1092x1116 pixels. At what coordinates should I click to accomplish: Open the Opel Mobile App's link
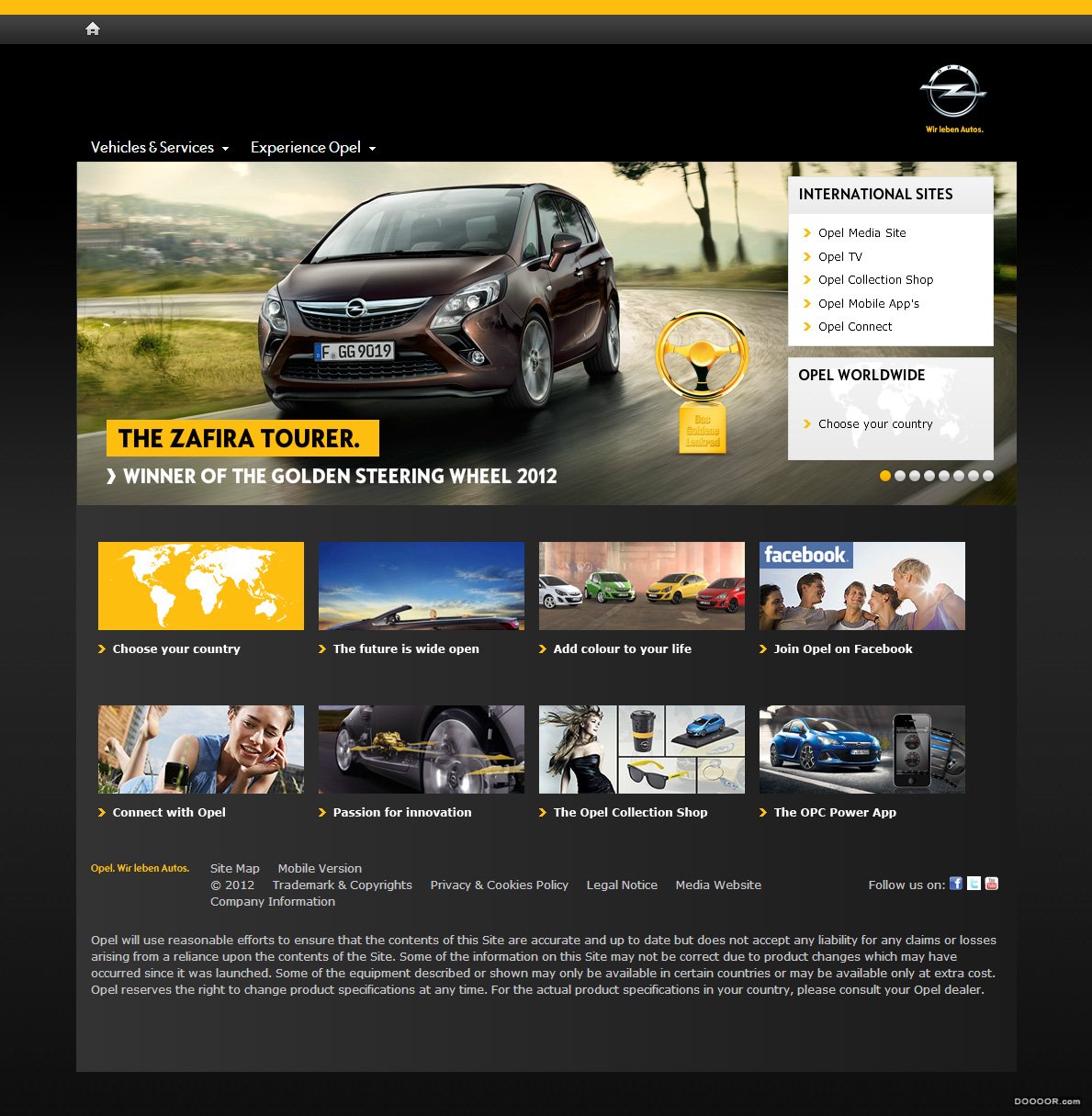tap(868, 304)
